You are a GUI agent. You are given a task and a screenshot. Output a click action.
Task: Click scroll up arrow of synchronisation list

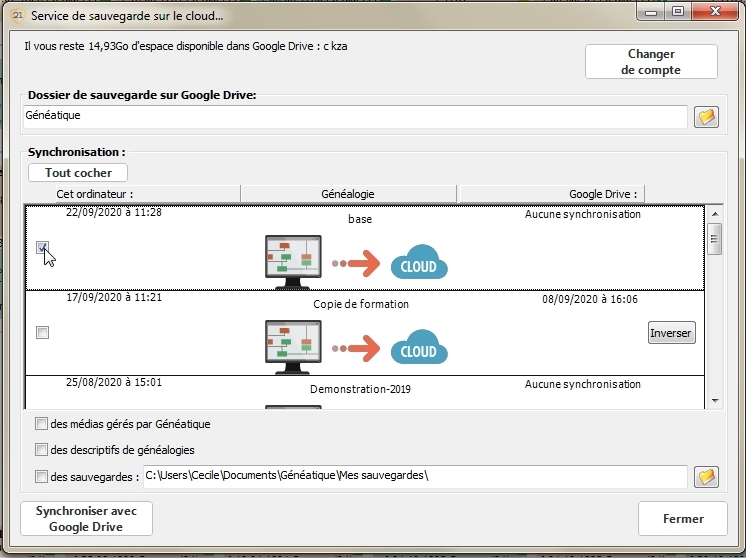point(715,214)
